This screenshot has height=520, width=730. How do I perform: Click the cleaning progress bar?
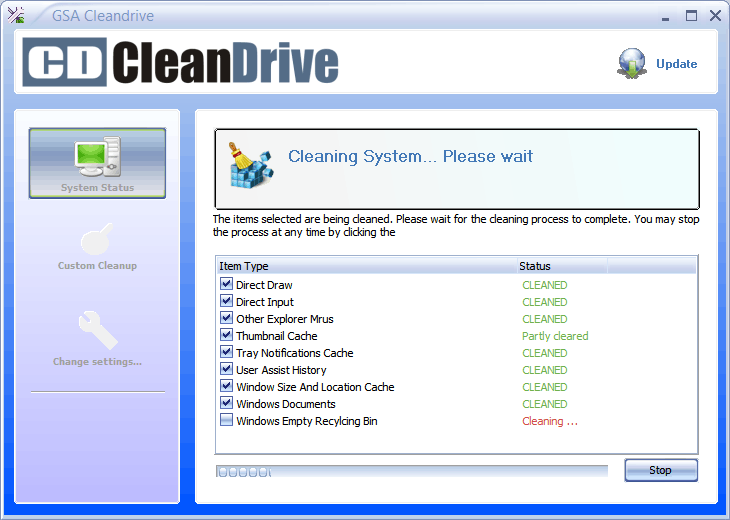[x=412, y=471]
